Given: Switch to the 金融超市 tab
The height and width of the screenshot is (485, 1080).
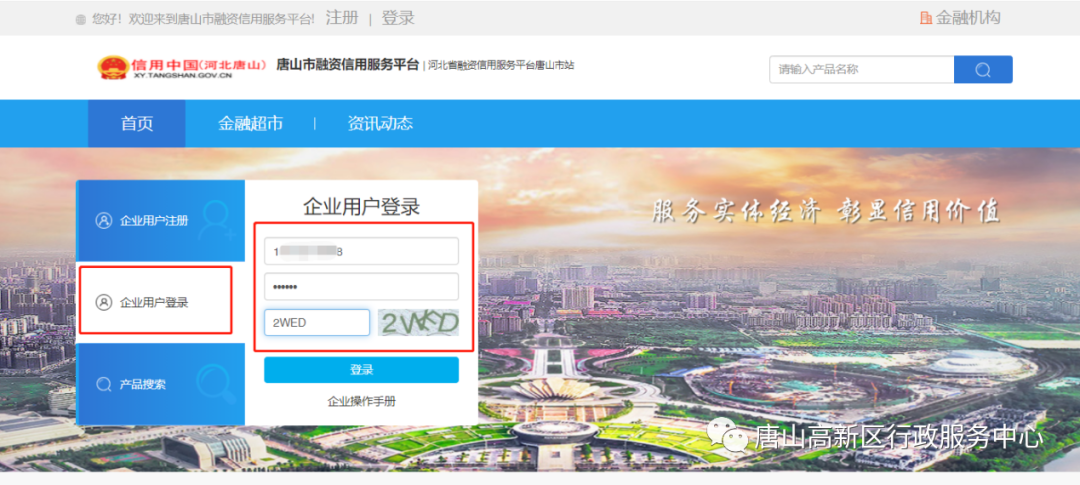Looking at the screenshot, I should (x=250, y=124).
